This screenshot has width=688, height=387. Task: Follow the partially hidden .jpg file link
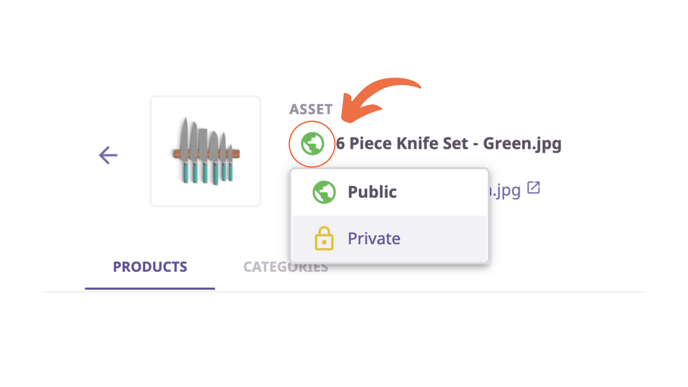click(x=505, y=190)
